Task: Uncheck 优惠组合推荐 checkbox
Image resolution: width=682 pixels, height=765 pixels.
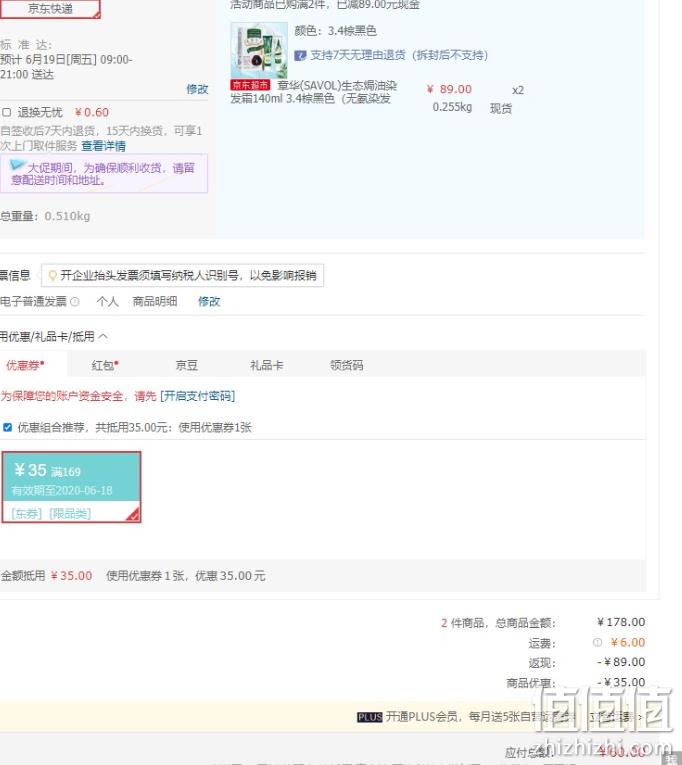Action: coord(7,427)
